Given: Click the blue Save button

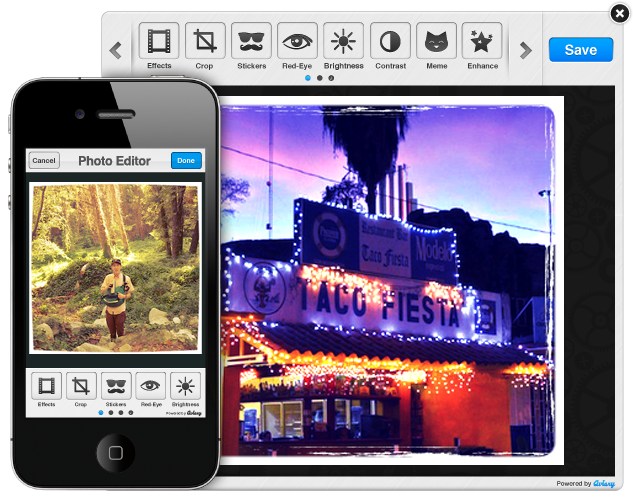Looking at the screenshot, I should 581,50.
